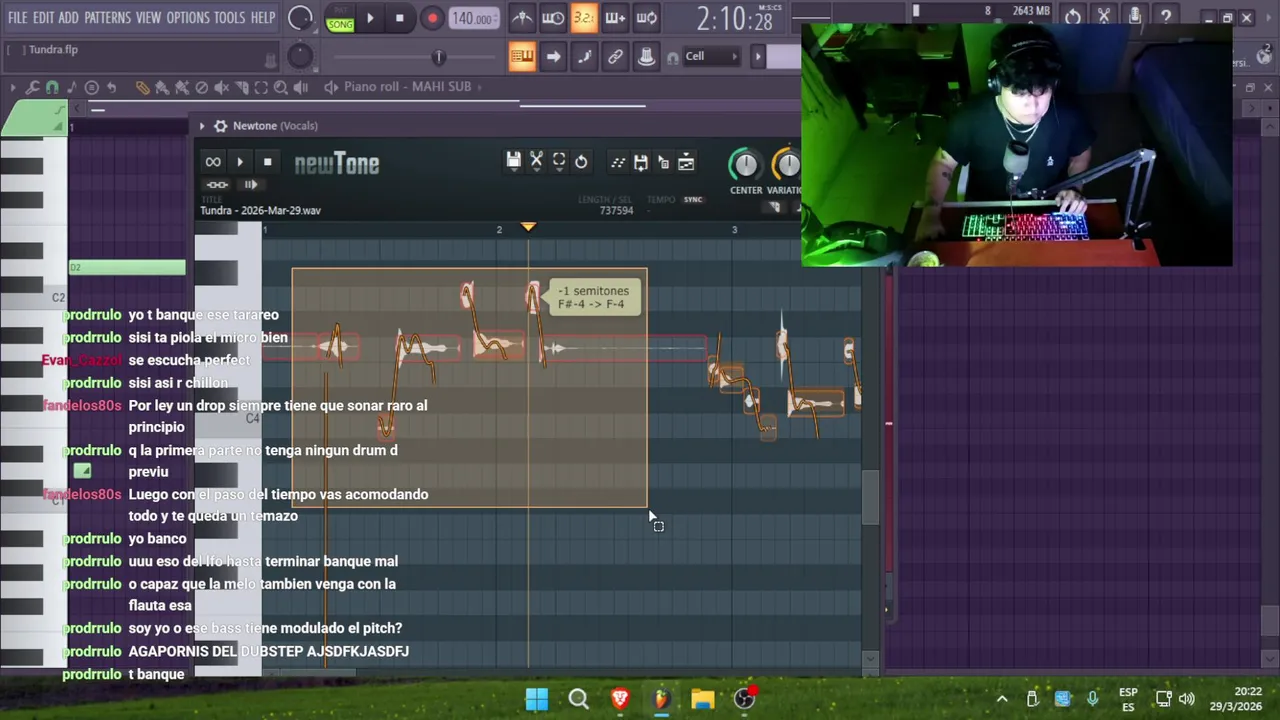The width and height of the screenshot is (1280, 720).
Task: Click Newtone stop button
Action: pyautogui.click(x=267, y=162)
